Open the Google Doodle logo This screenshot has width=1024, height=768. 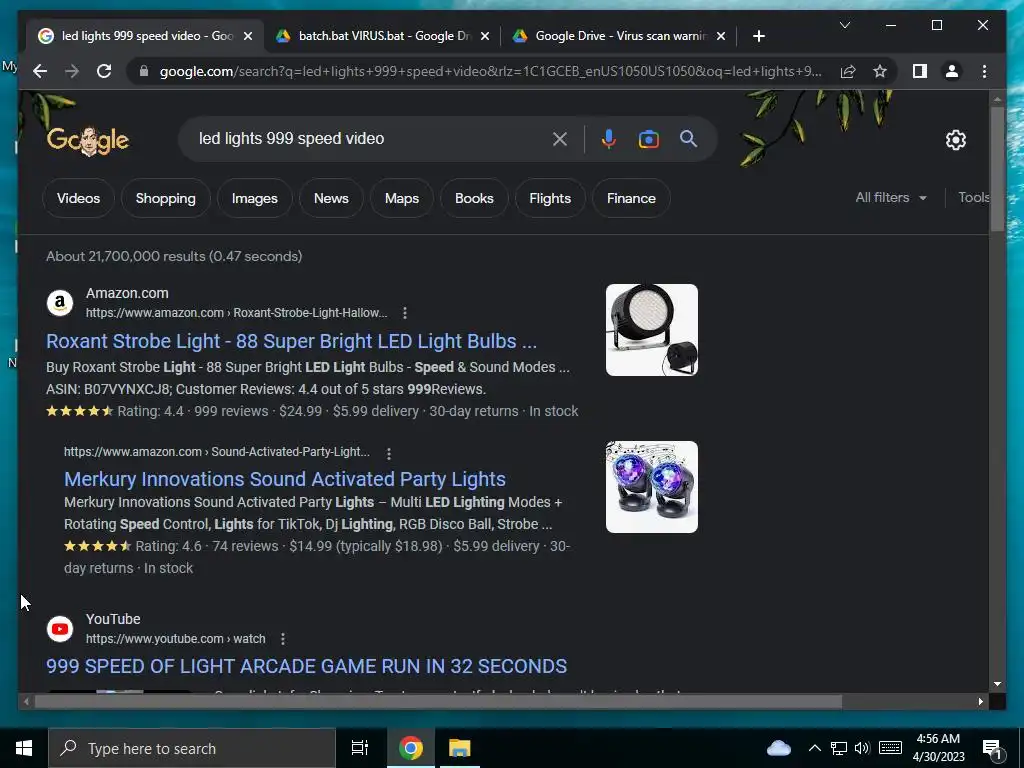[88, 140]
